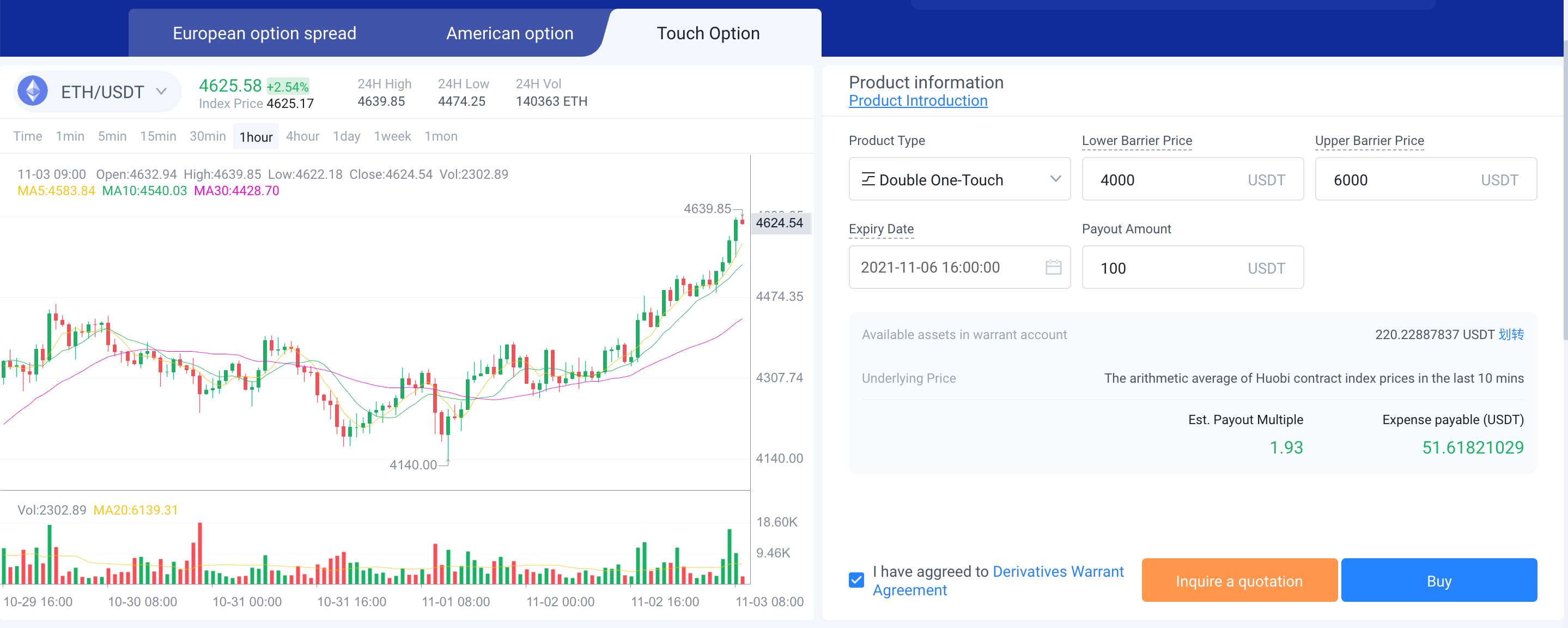Screen dimensions: 1568x628
Task: Switch to European option spread tab
Action: (x=264, y=33)
